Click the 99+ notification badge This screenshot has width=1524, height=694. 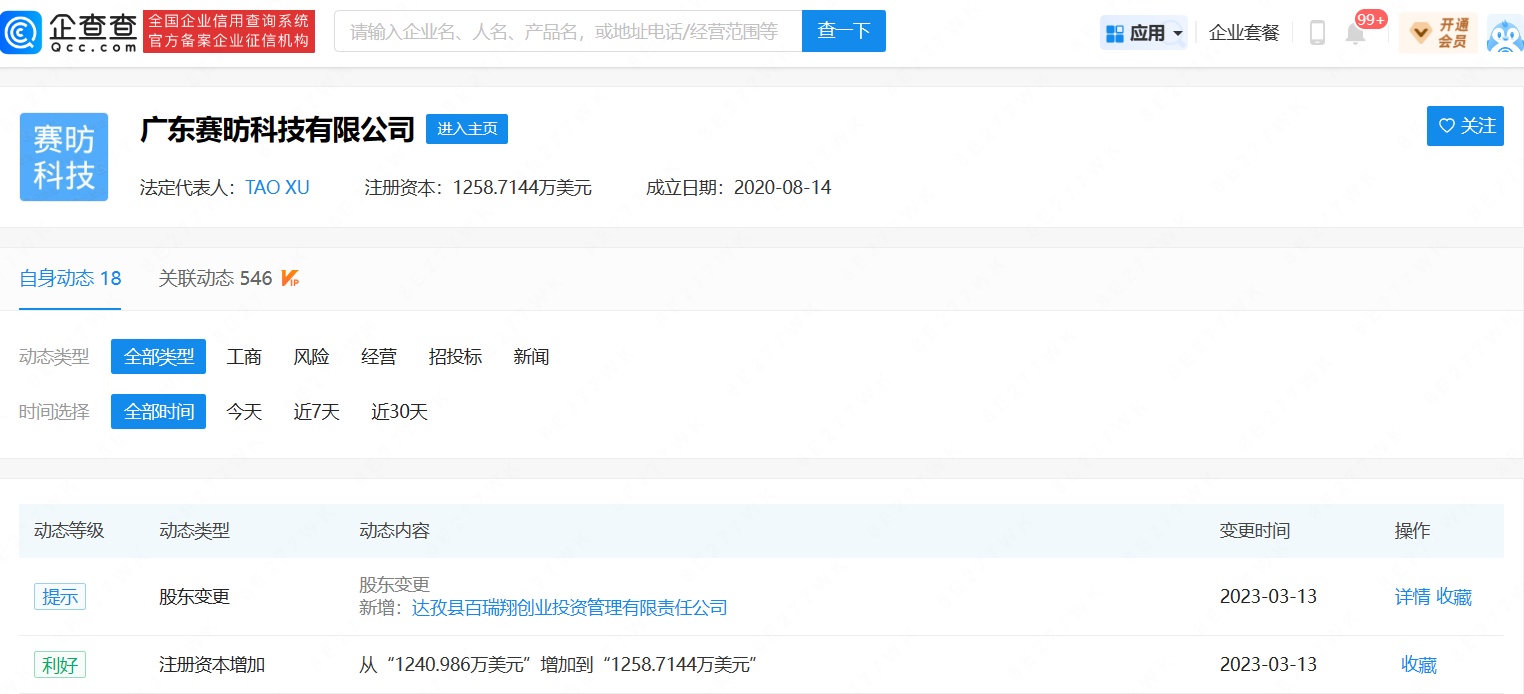point(1371,19)
